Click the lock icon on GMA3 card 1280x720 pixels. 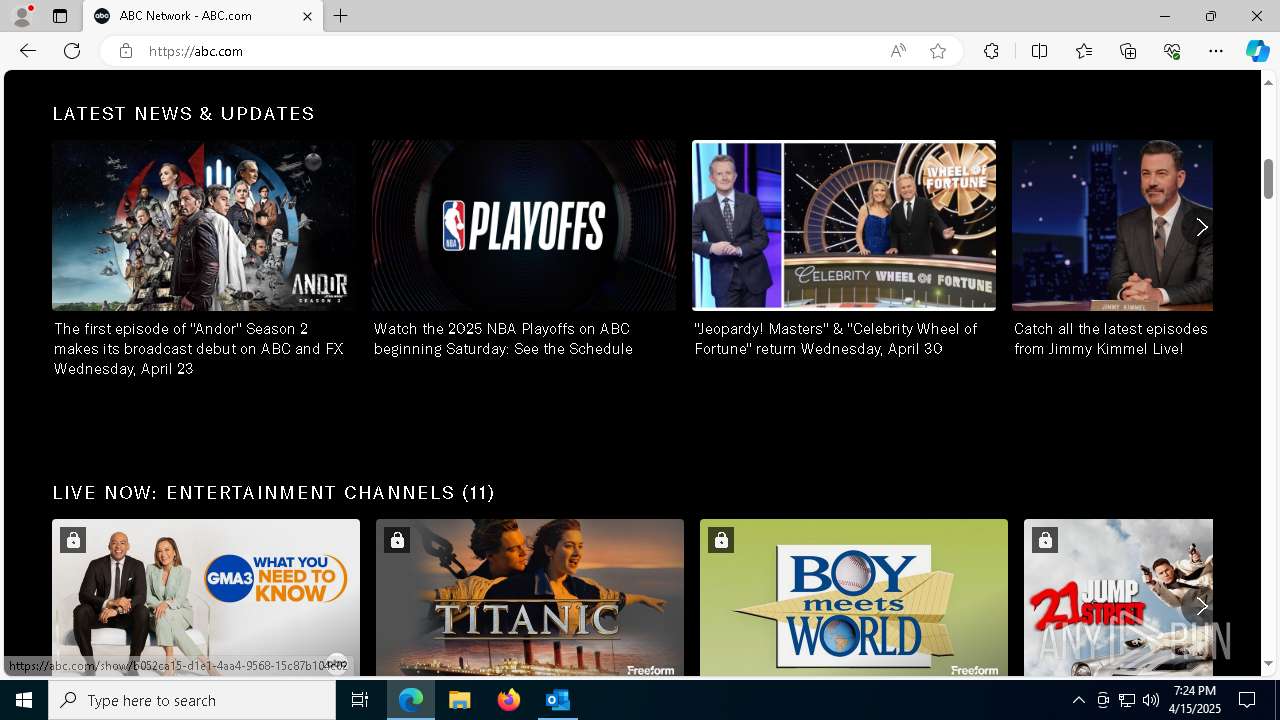pyautogui.click(x=73, y=540)
